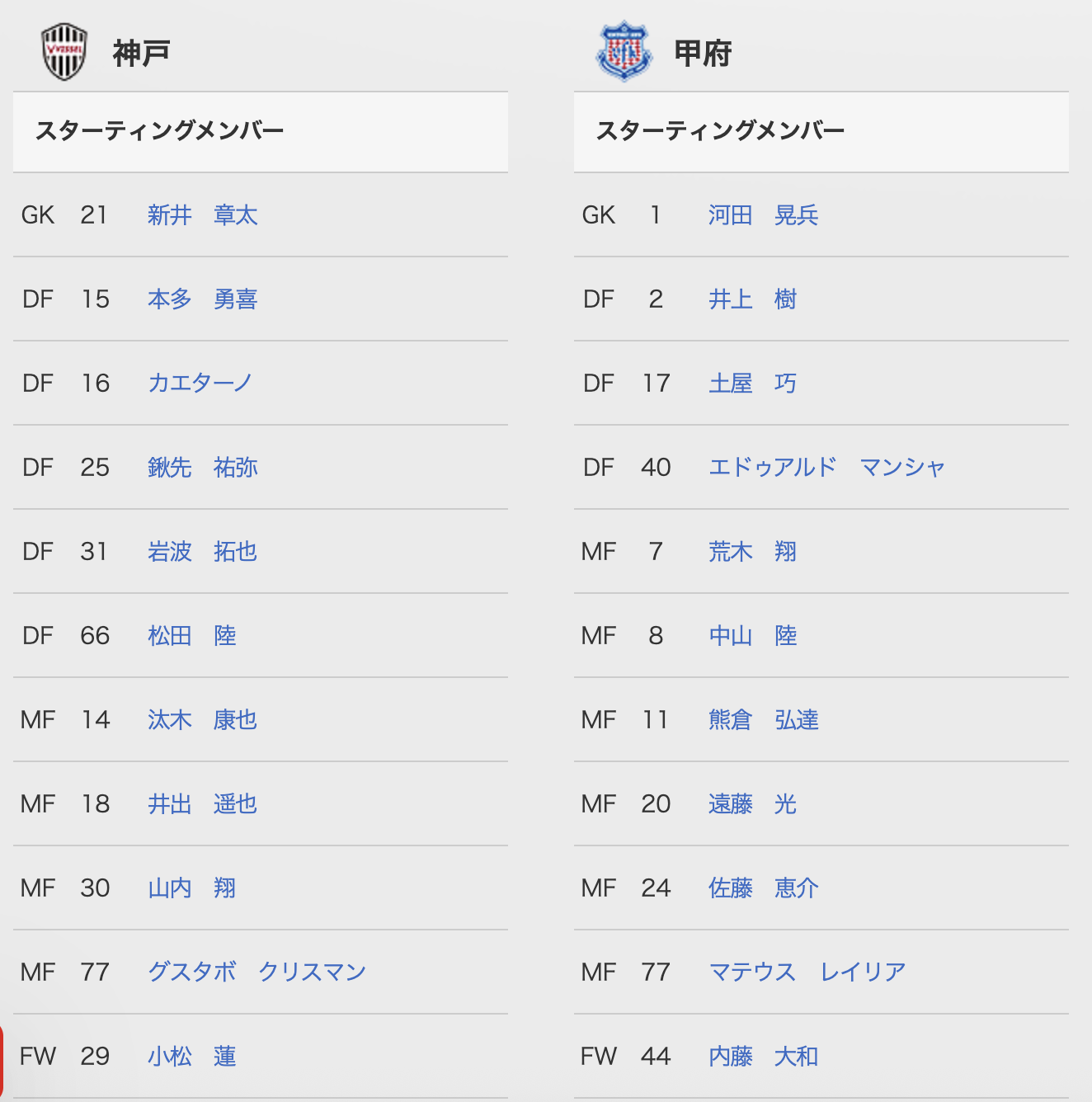The height and width of the screenshot is (1102, 1092).
Task: Open player 本多 勇喜 profile link
Action: (x=203, y=299)
